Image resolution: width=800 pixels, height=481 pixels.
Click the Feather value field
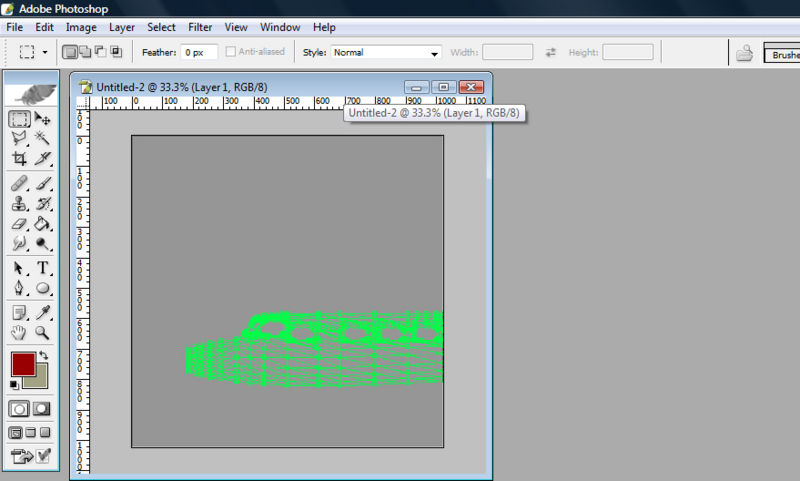click(x=199, y=53)
